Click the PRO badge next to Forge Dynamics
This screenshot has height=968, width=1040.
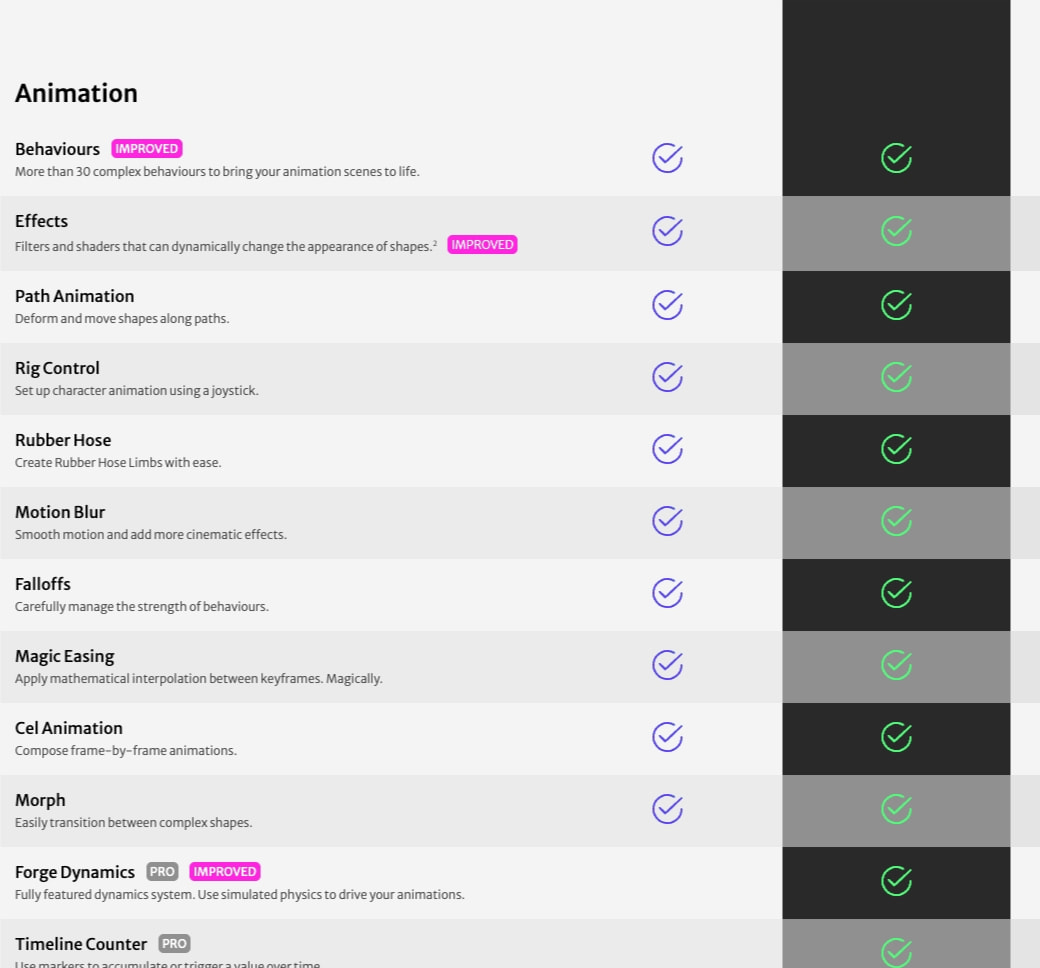(x=162, y=872)
